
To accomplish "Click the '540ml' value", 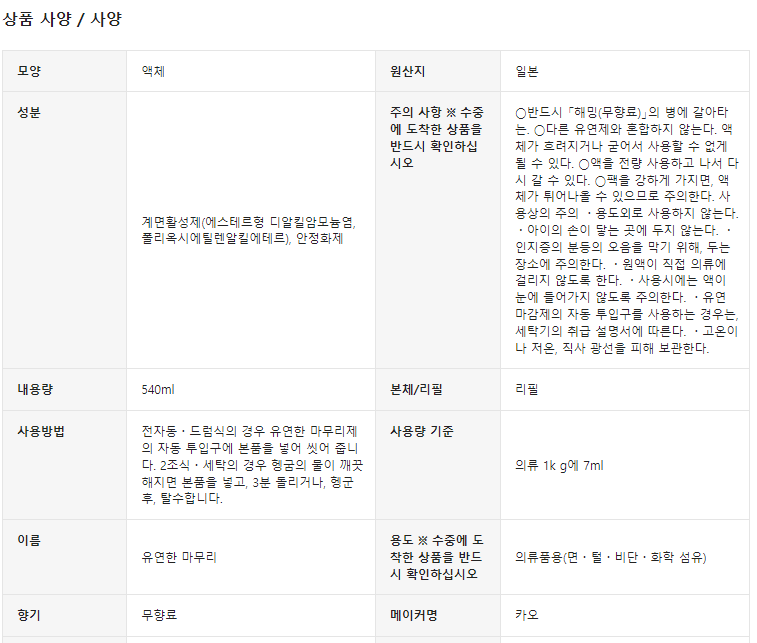I will pos(158,390).
